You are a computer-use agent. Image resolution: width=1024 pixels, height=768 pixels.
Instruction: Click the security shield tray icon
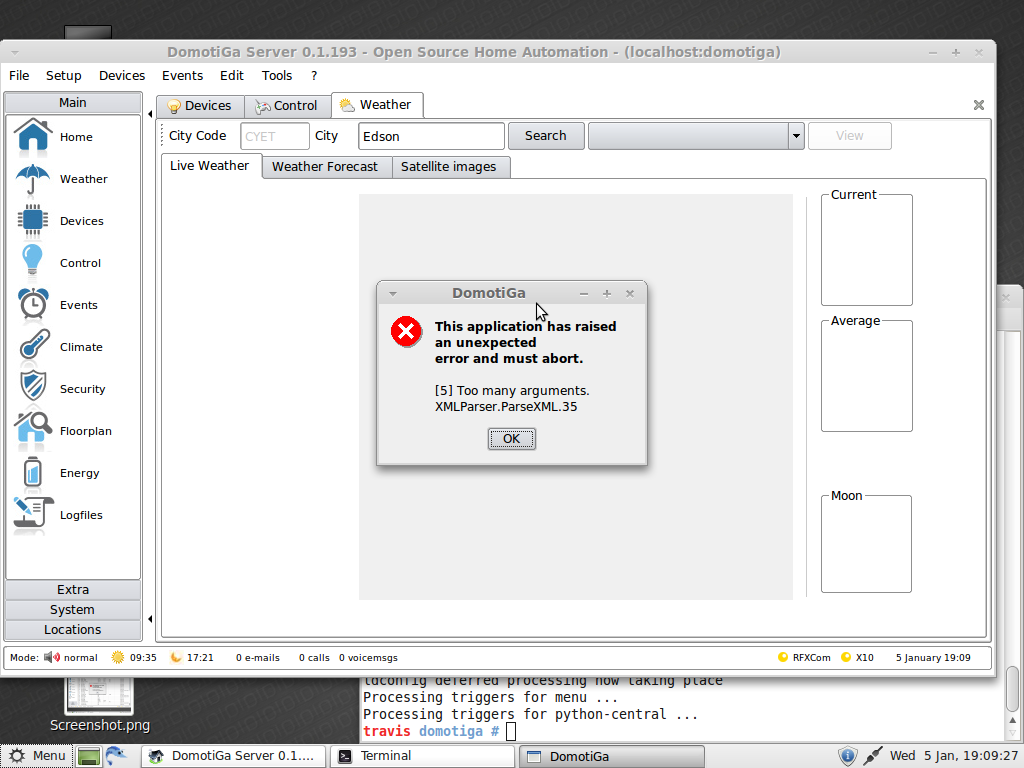pos(847,756)
